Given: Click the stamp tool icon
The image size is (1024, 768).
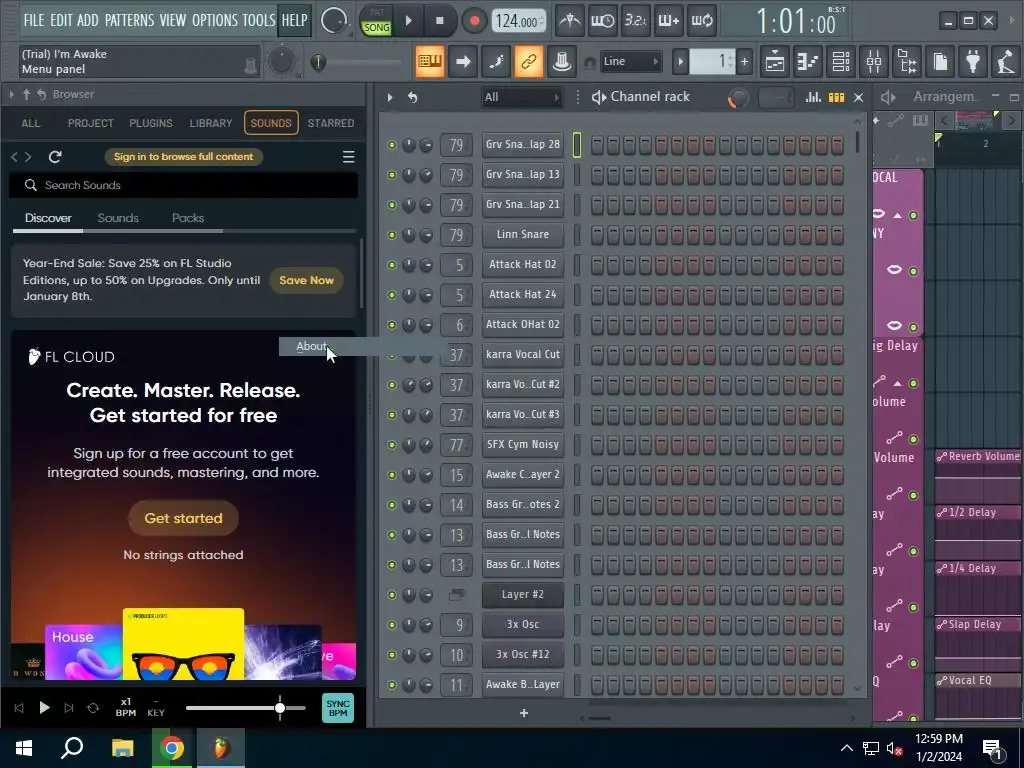Looking at the screenshot, I should point(561,62).
